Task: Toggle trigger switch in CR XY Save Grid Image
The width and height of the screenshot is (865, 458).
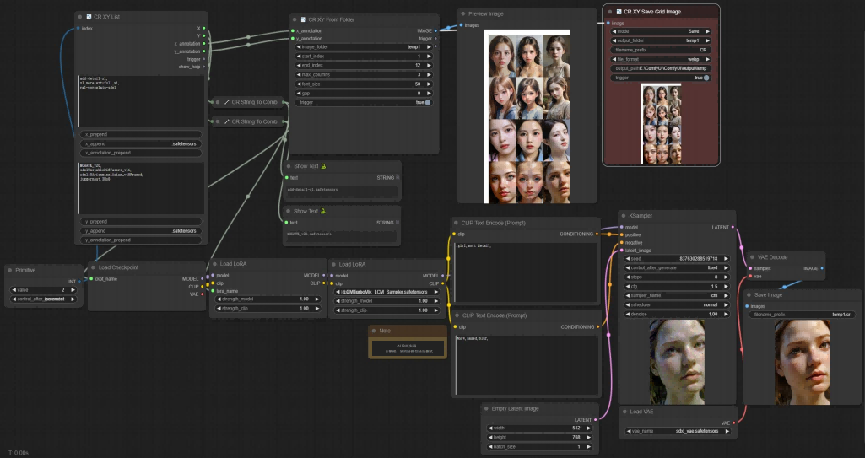Action: pos(707,78)
